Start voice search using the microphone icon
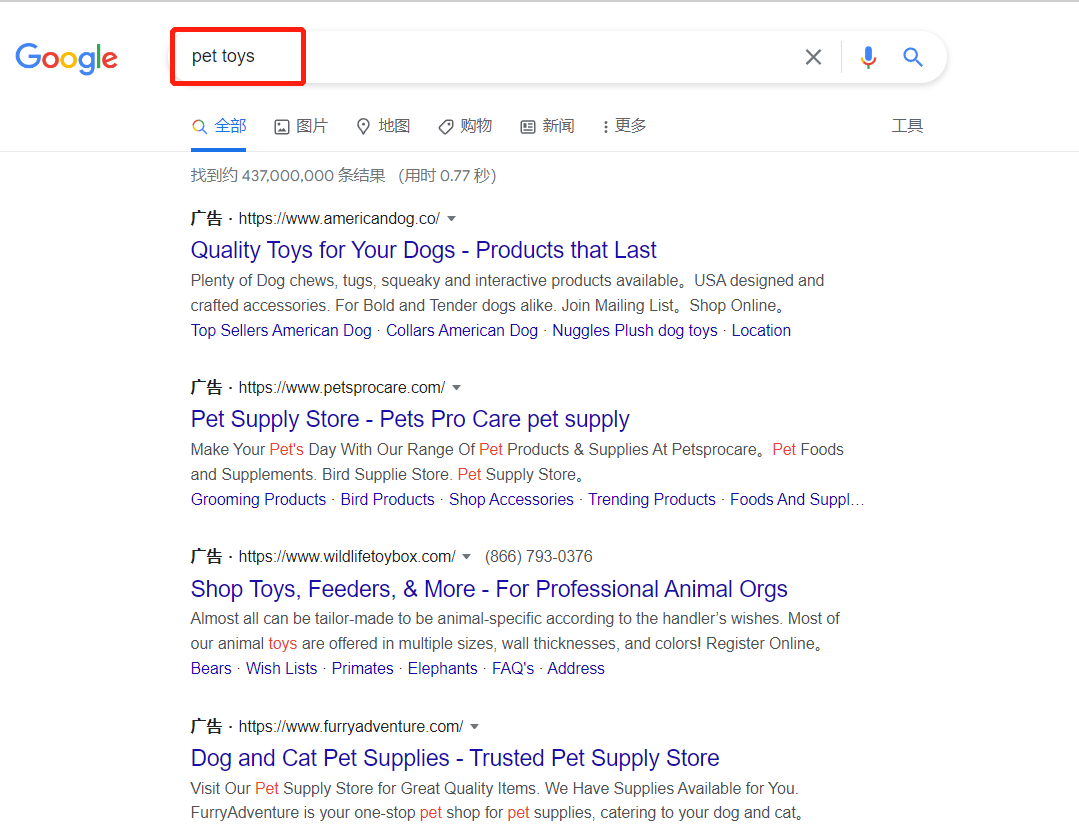This screenshot has width=1079, height=836. pyautogui.click(x=867, y=57)
